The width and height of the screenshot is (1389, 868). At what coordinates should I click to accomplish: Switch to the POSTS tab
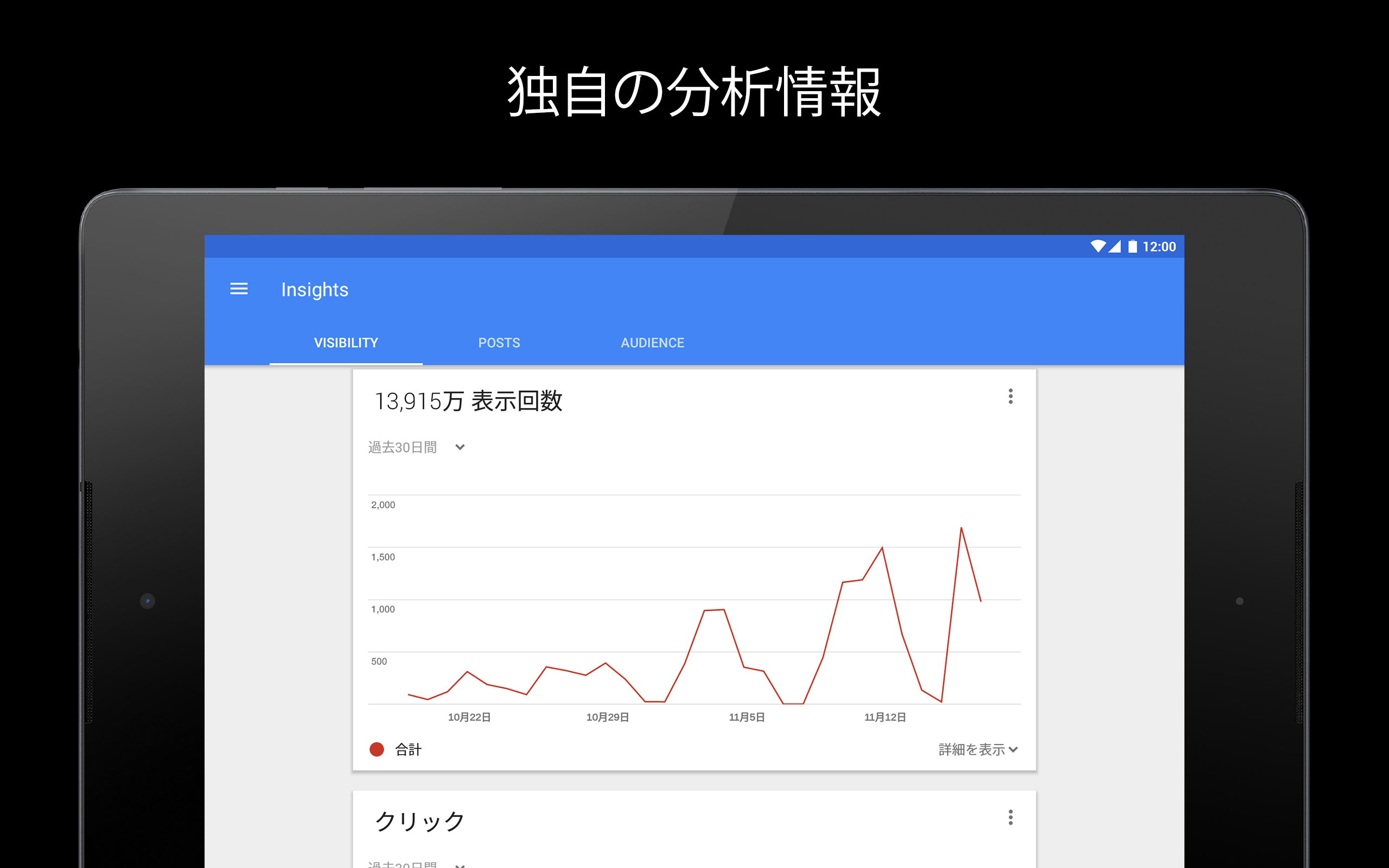(x=499, y=343)
